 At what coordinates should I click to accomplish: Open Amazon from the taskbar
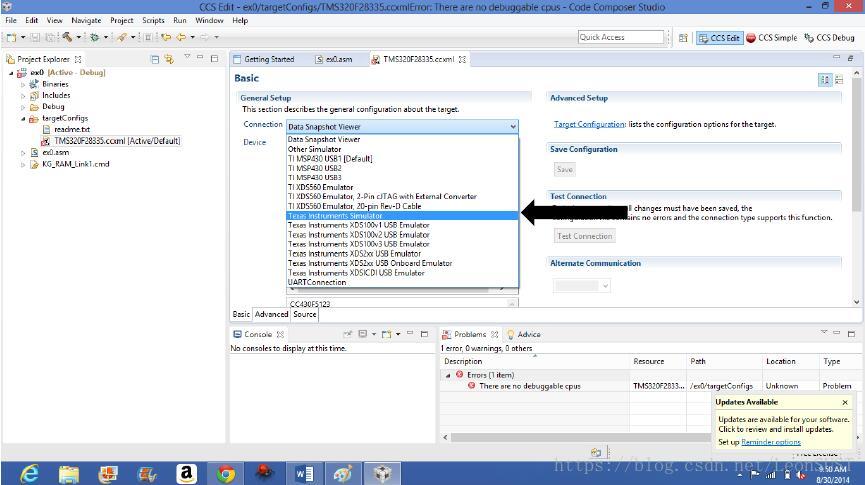(x=186, y=473)
